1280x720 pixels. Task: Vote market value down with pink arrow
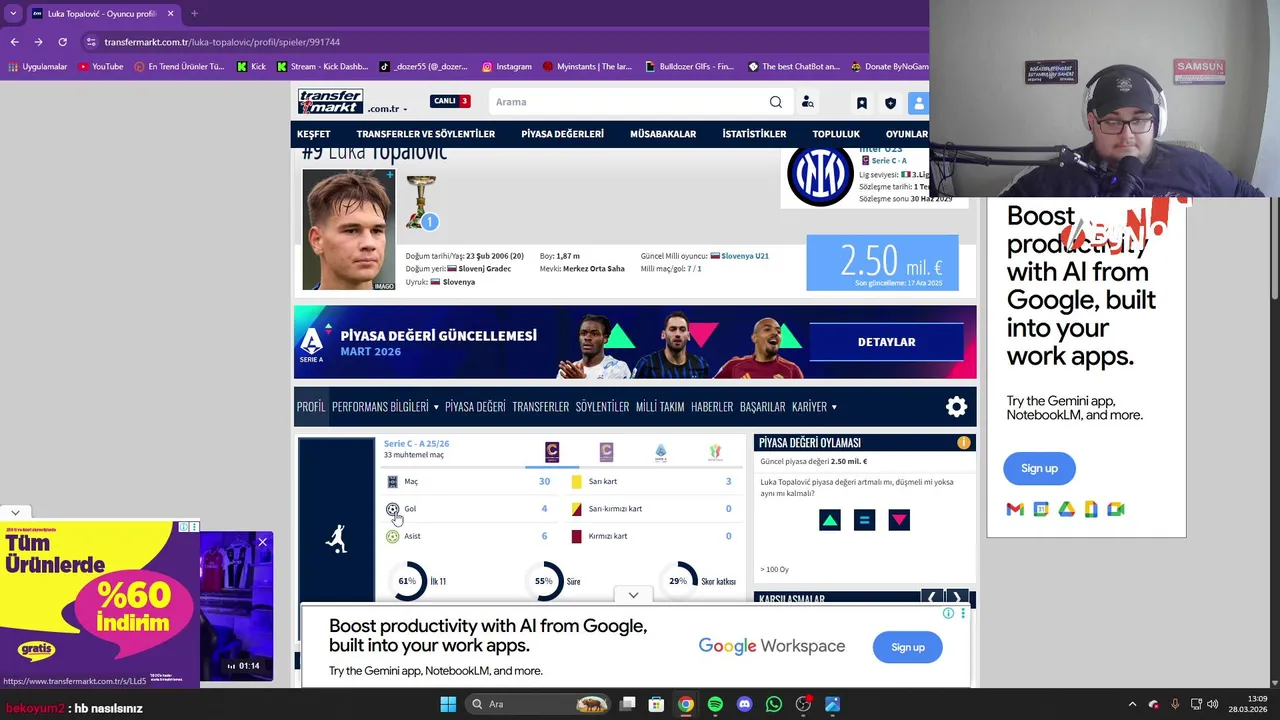[x=899, y=520]
